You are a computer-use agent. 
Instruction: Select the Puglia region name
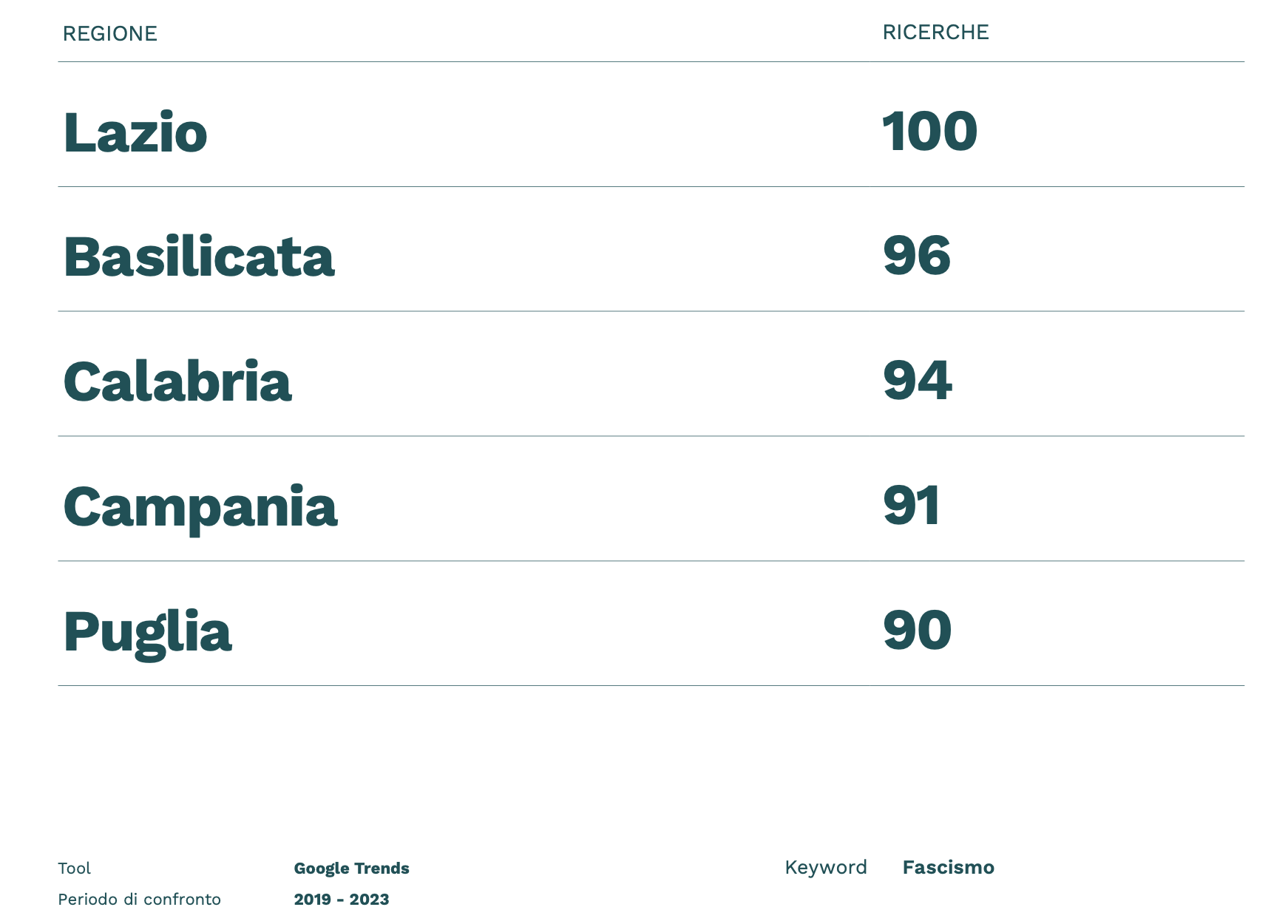(x=148, y=632)
